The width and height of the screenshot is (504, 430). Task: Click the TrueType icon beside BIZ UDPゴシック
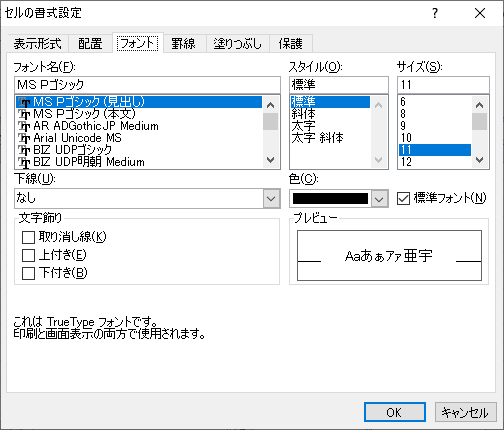pyautogui.click(x=24, y=150)
